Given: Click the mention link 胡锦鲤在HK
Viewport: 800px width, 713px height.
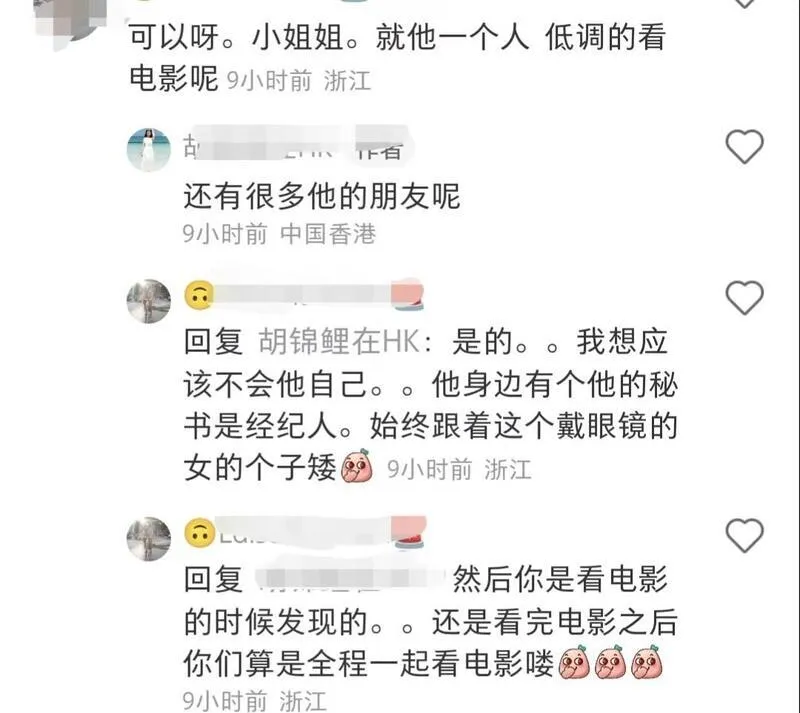Looking at the screenshot, I should (339, 341).
